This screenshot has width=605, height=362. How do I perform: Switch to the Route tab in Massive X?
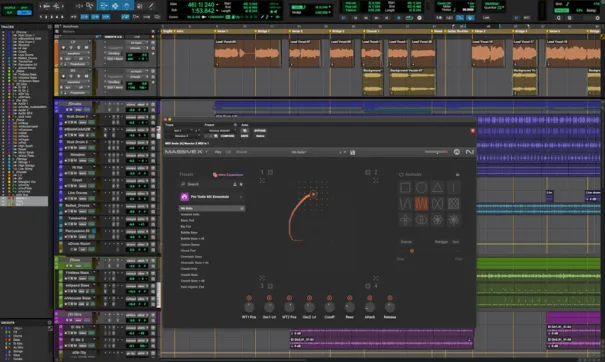coord(241,152)
